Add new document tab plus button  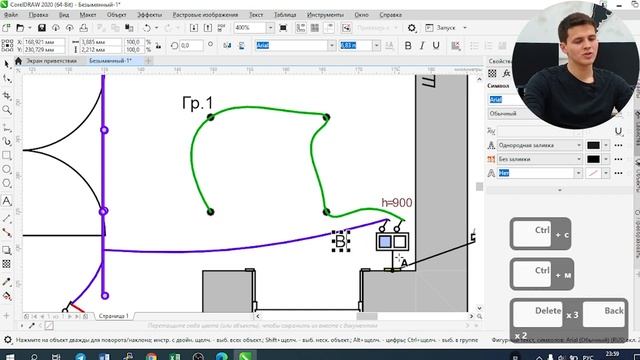tap(149, 61)
